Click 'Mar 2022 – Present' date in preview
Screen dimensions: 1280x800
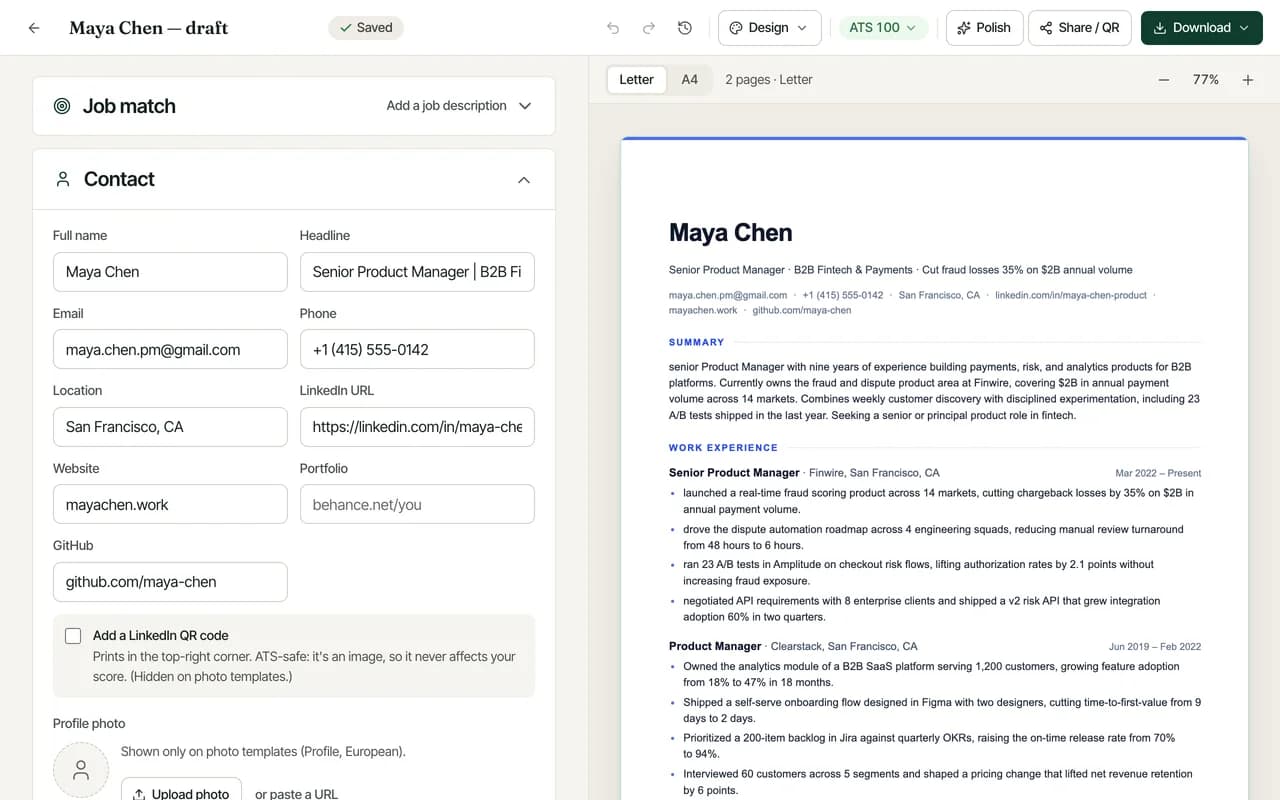1159,473
